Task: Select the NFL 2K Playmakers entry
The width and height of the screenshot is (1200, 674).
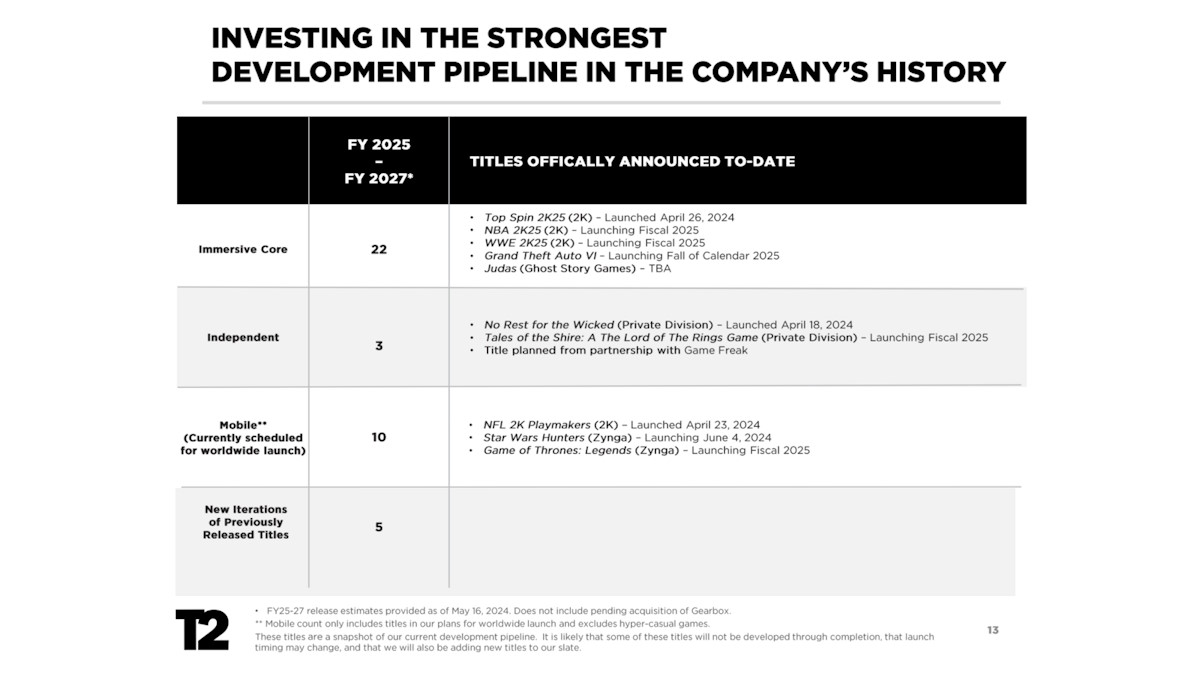Action: [621, 425]
